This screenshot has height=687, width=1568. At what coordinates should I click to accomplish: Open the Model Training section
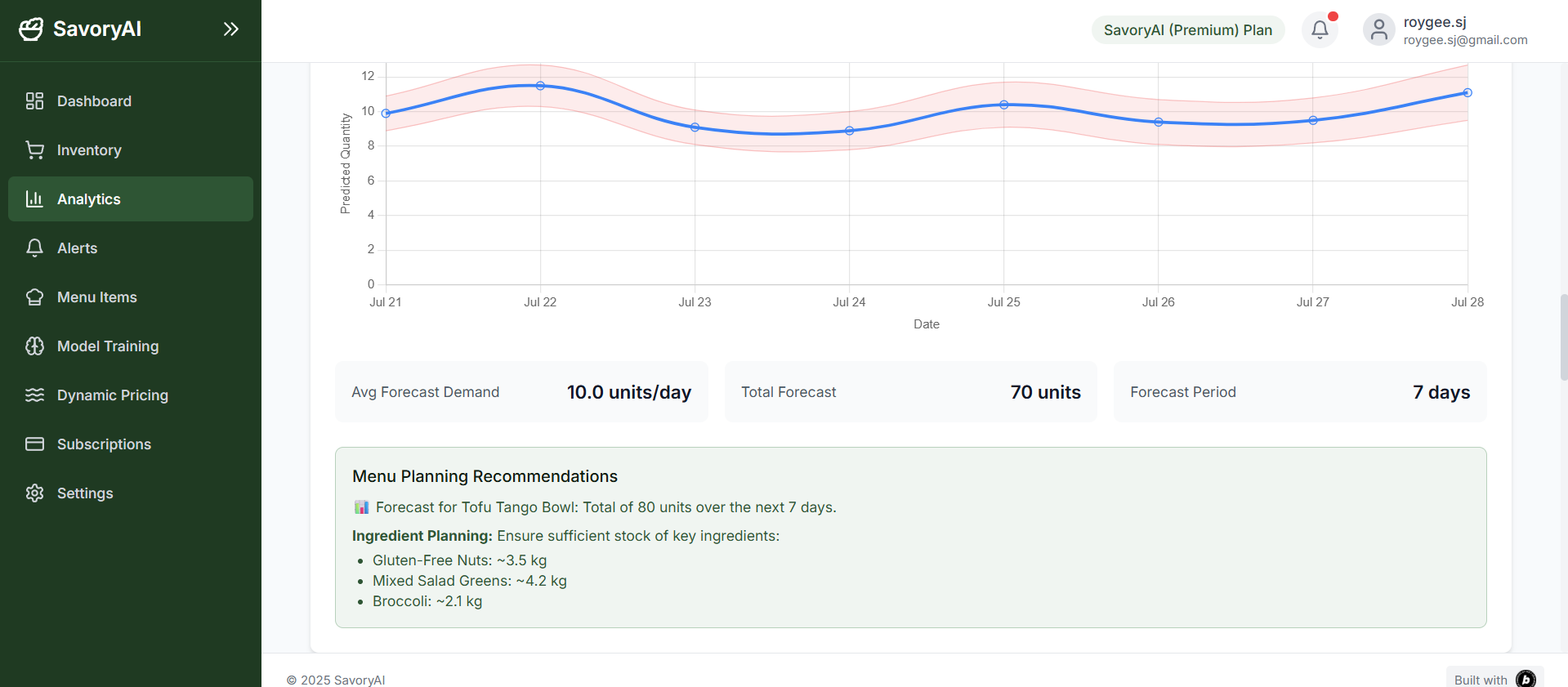[x=131, y=346]
